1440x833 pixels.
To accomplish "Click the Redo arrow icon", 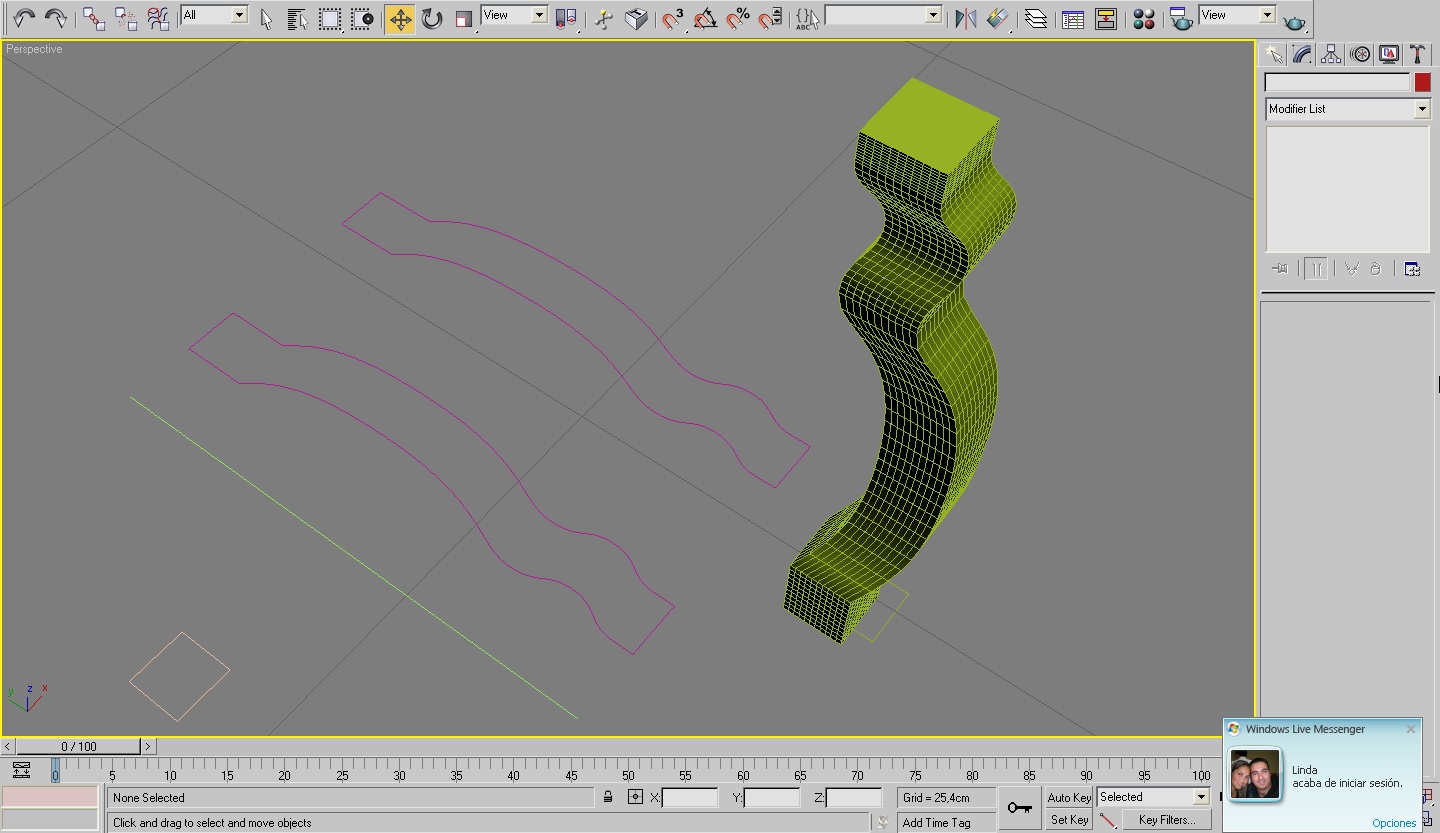I will (56, 18).
